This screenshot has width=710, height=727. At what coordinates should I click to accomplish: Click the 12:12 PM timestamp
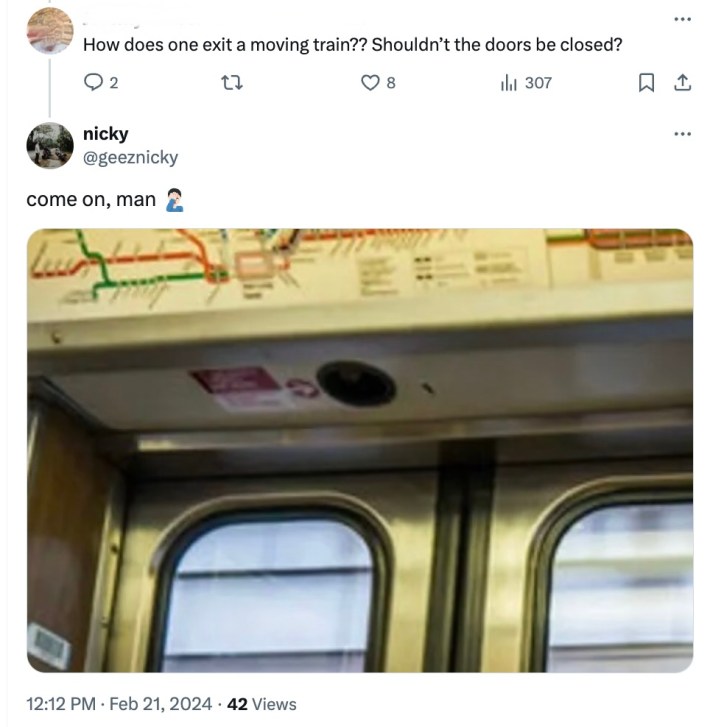tap(61, 704)
